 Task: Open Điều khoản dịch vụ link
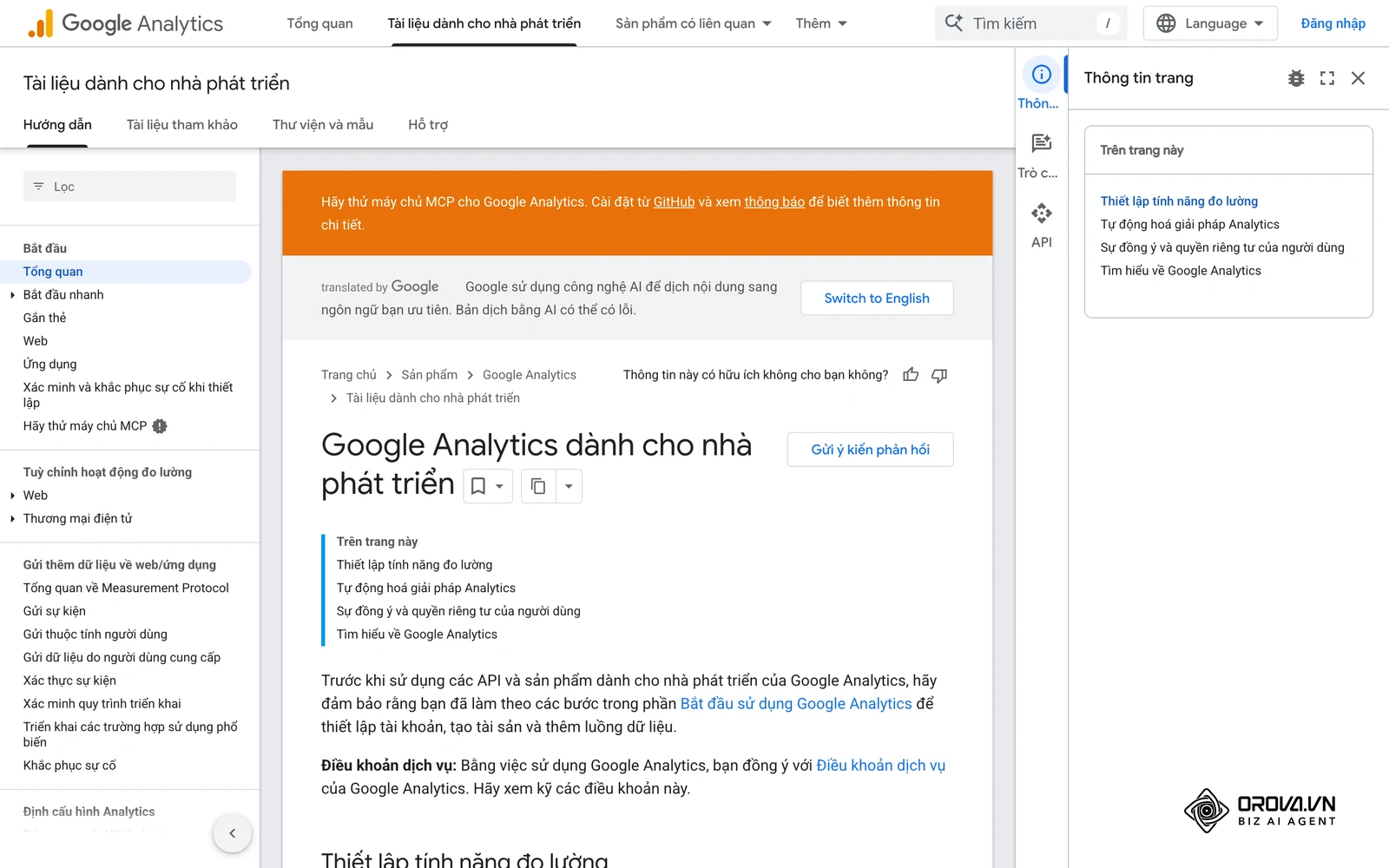click(x=880, y=766)
